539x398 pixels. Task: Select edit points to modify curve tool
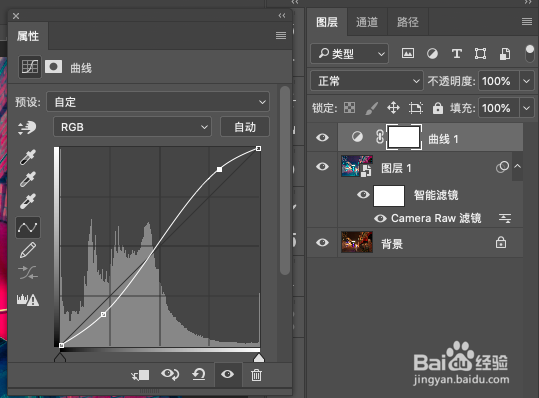pyautogui.click(x=28, y=228)
